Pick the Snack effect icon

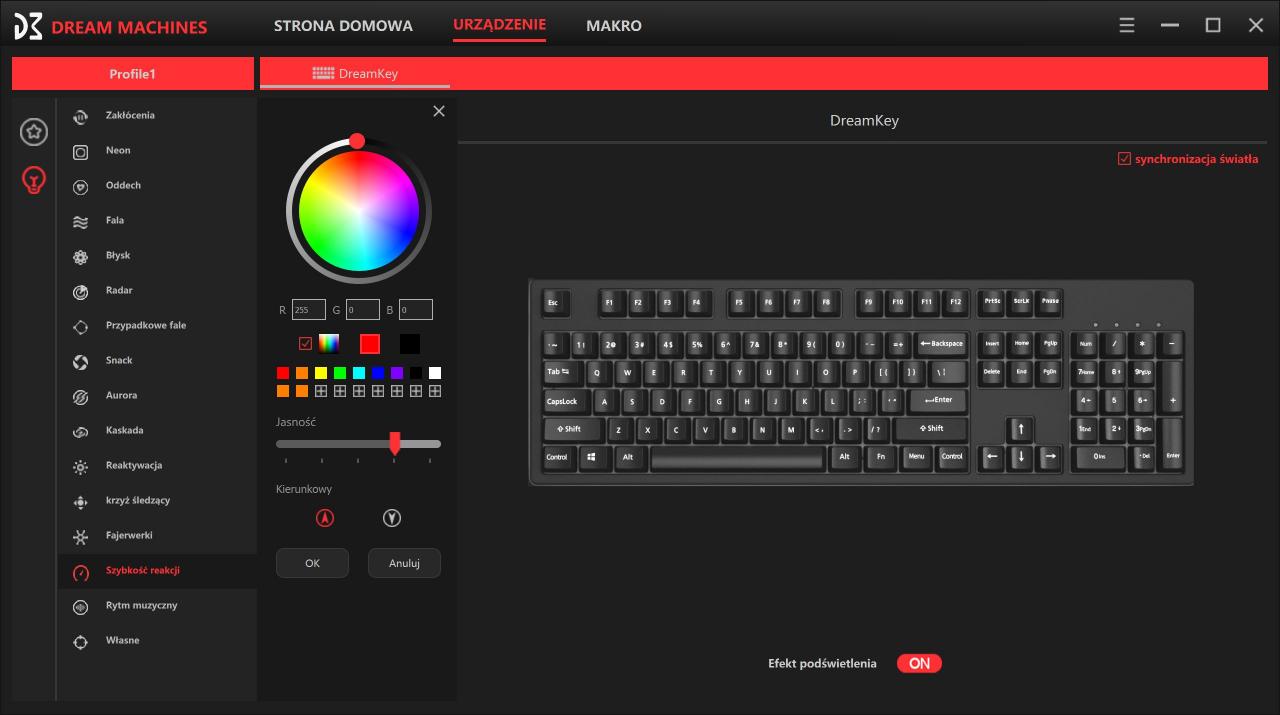click(x=81, y=362)
